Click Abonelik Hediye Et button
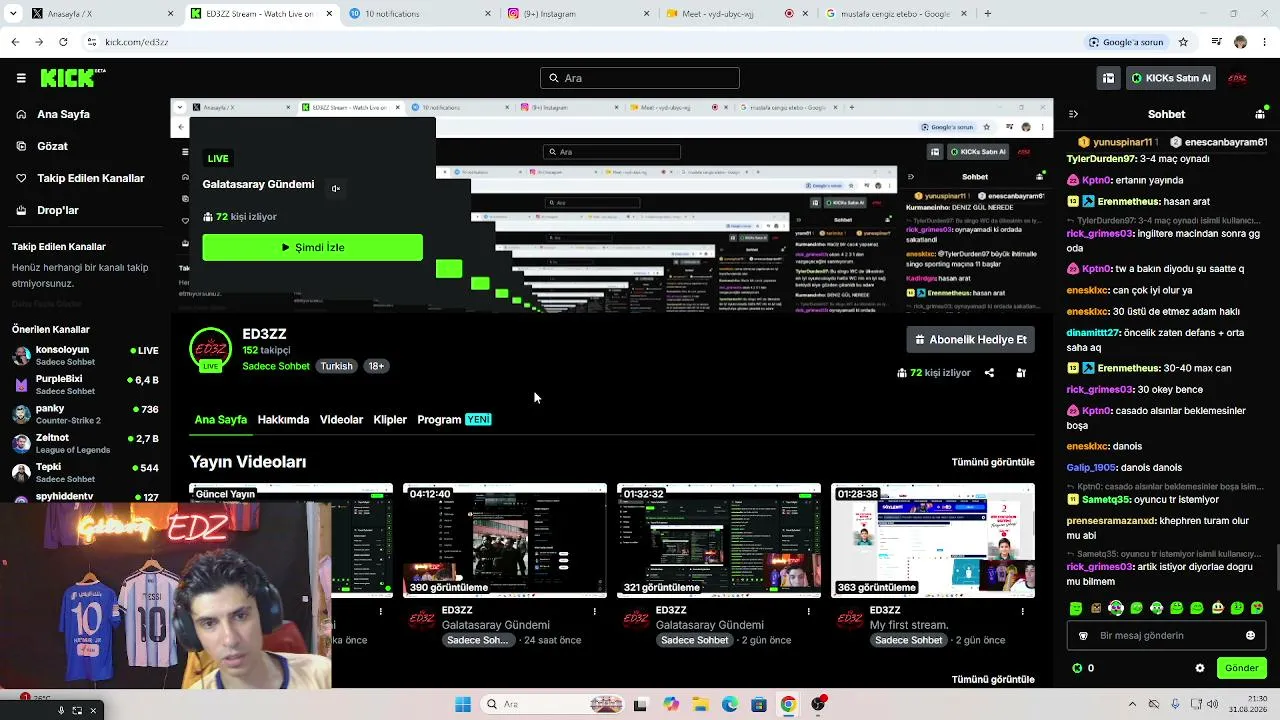 (x=970, y=340)
